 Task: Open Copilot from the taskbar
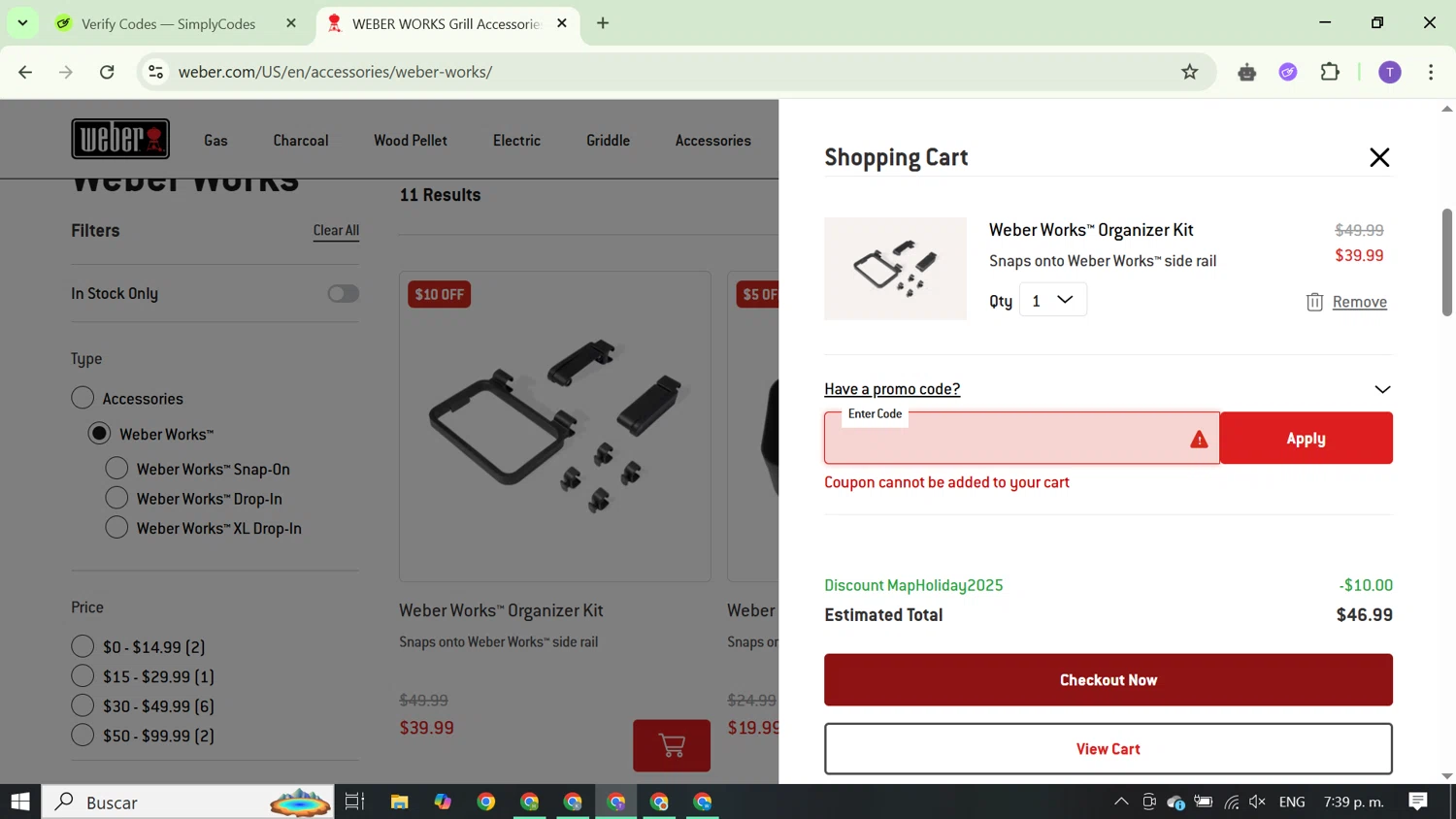443,802
